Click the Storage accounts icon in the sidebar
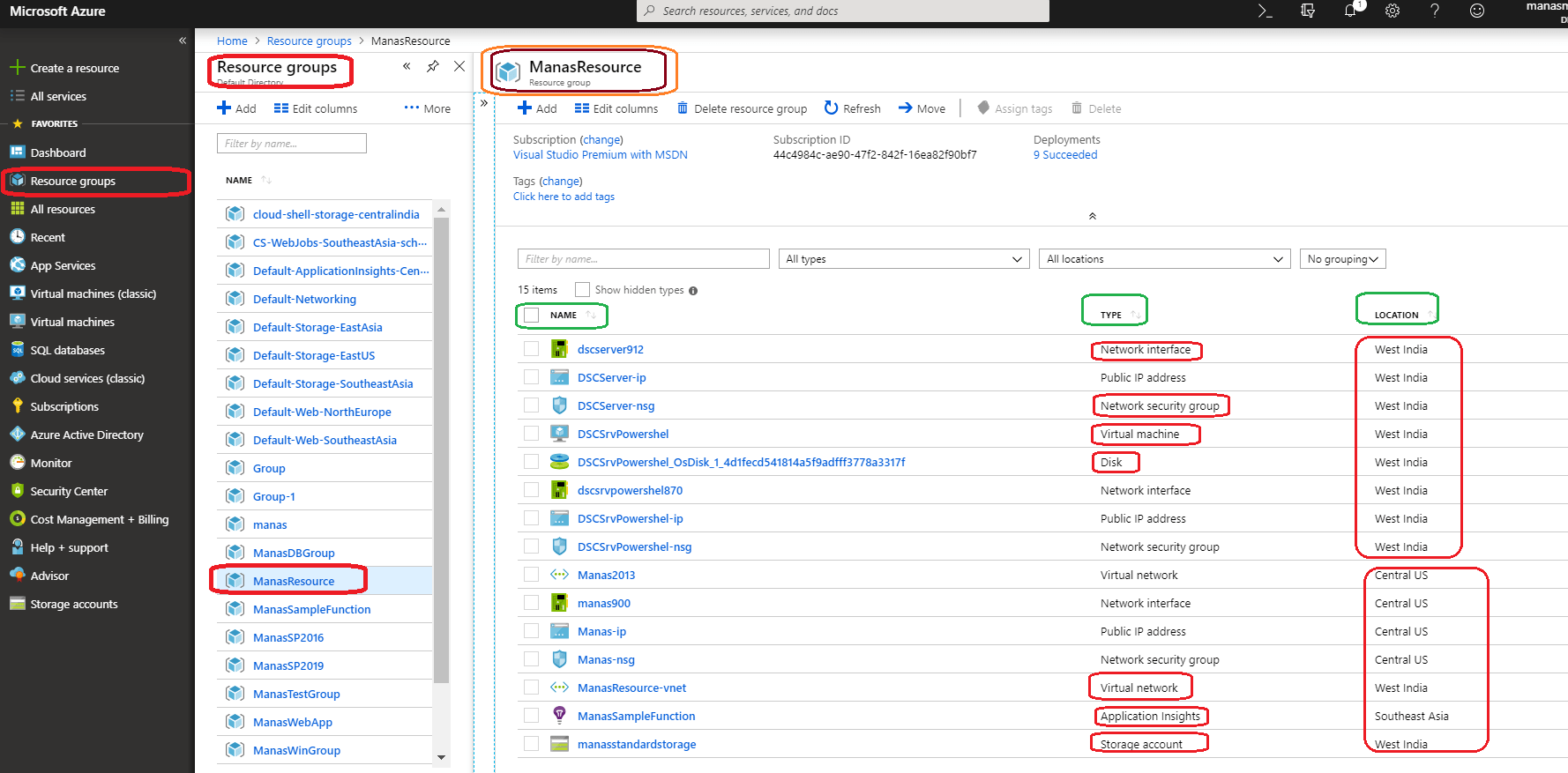The image size is (1568, 773). tap(17, 604)
